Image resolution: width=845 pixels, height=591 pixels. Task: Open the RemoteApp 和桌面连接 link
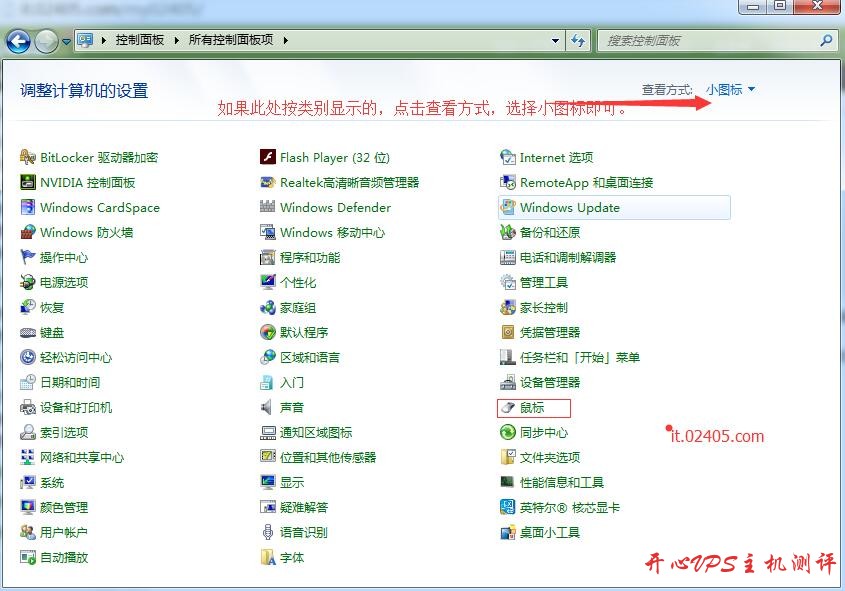point(586,182)
